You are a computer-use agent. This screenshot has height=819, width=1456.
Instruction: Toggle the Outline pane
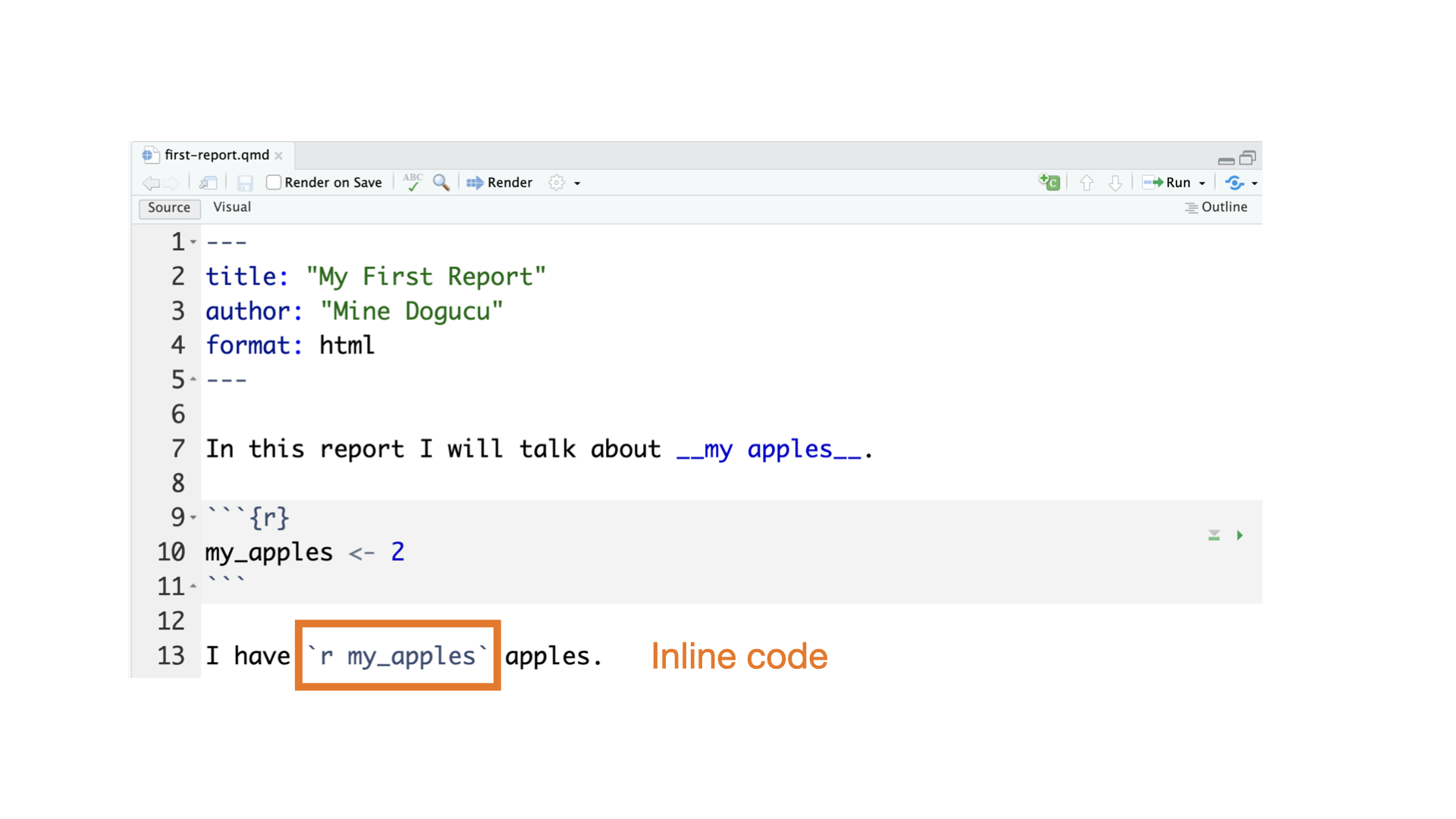(1216, 207)
